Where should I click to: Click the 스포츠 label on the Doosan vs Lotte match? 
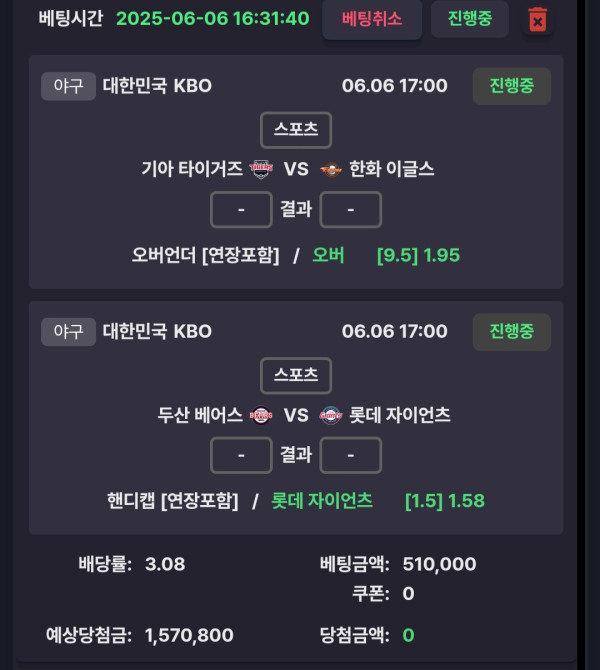tap(296, 376)
